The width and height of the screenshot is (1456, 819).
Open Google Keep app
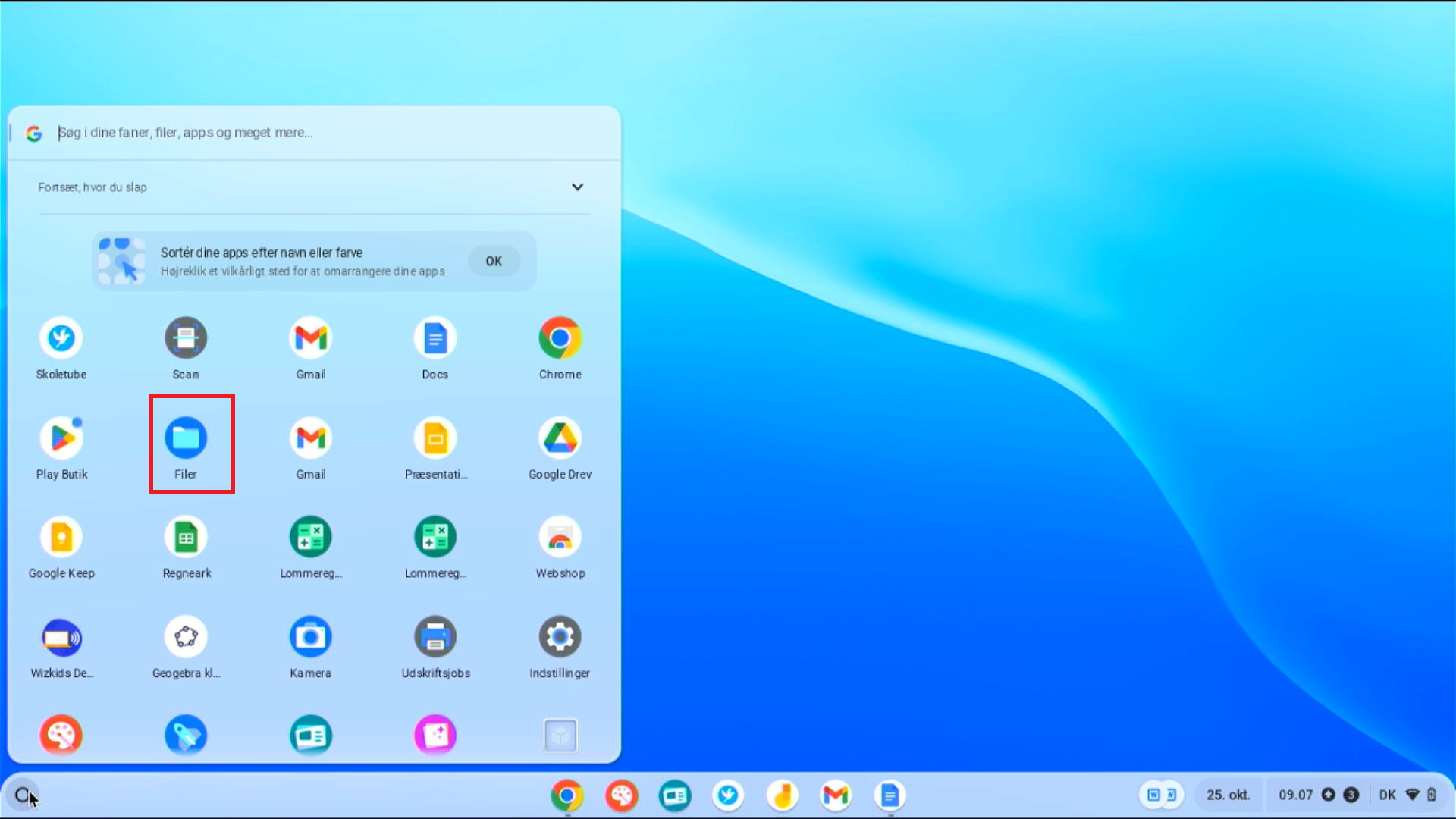(61, 538)
